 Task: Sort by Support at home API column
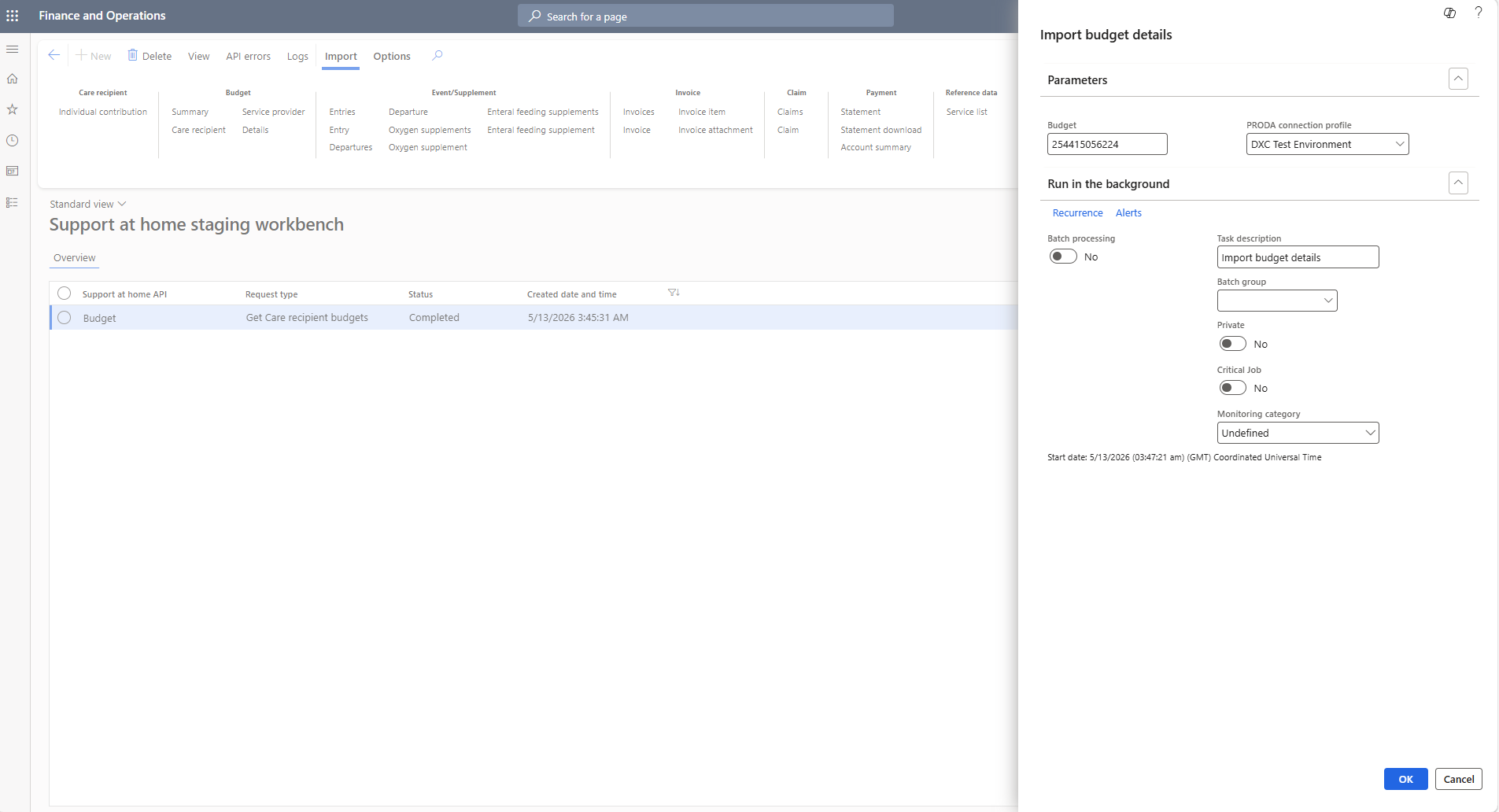(x=124, y=294)
